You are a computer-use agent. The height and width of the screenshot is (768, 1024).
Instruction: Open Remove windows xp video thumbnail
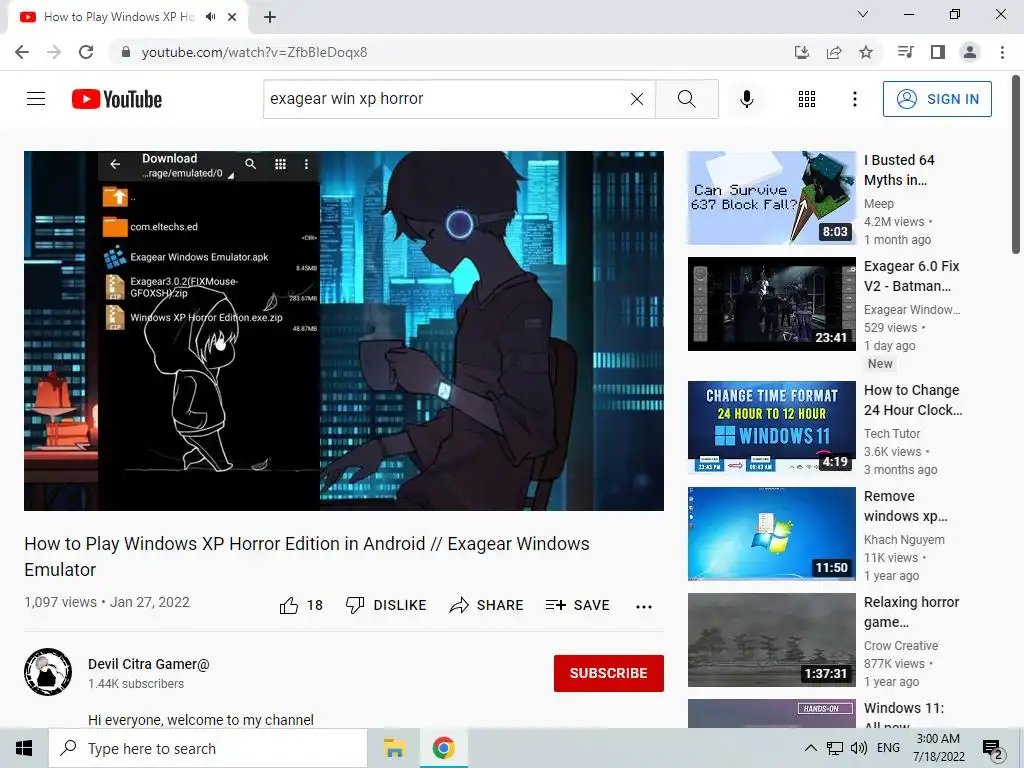coord(771,534)
